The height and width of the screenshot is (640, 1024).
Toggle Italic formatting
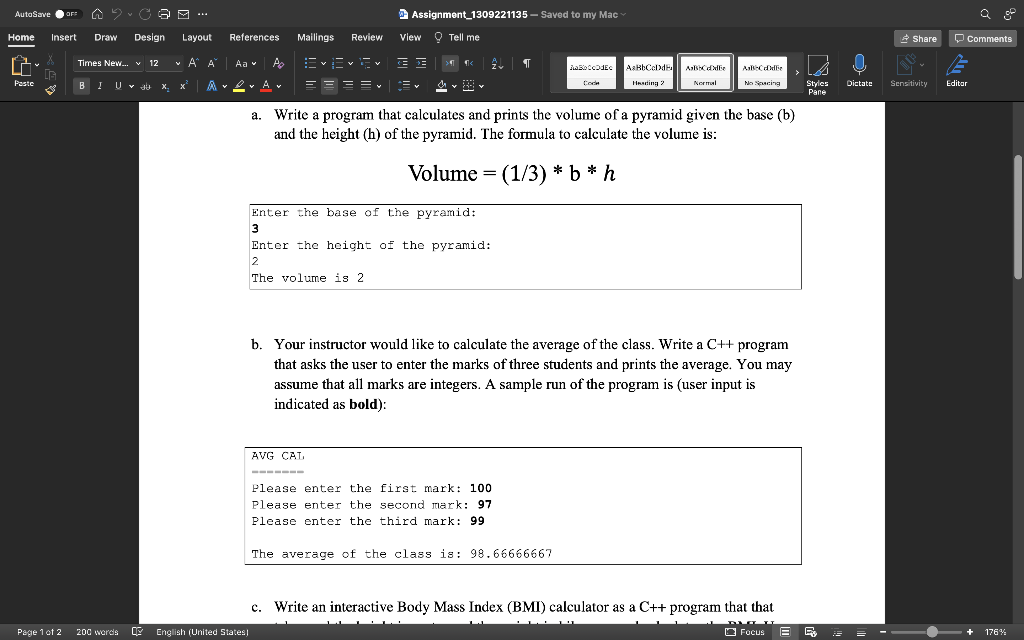[100, 86]
